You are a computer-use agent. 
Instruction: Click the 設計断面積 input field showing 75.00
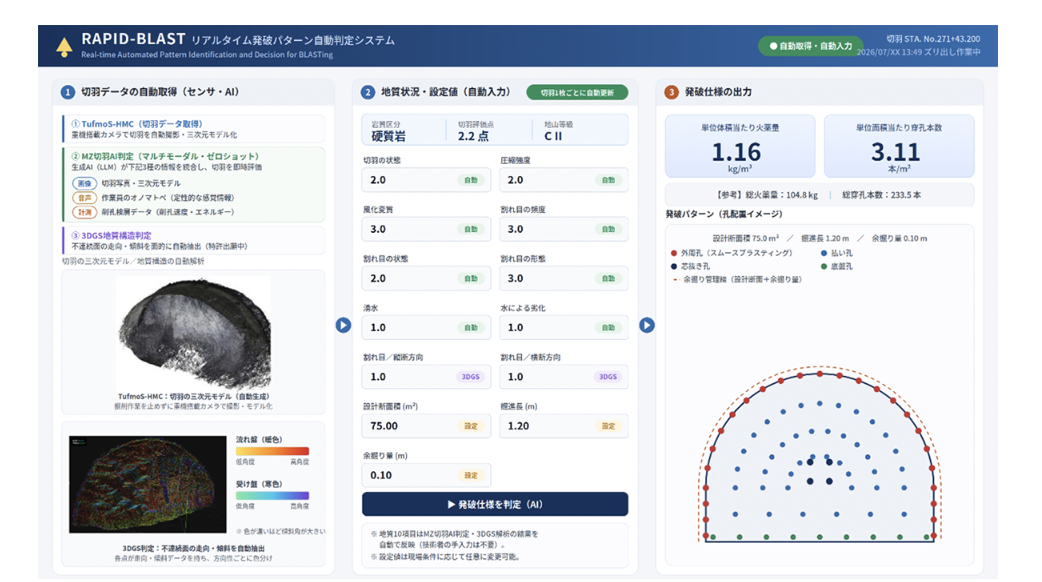tap(426, 426)
